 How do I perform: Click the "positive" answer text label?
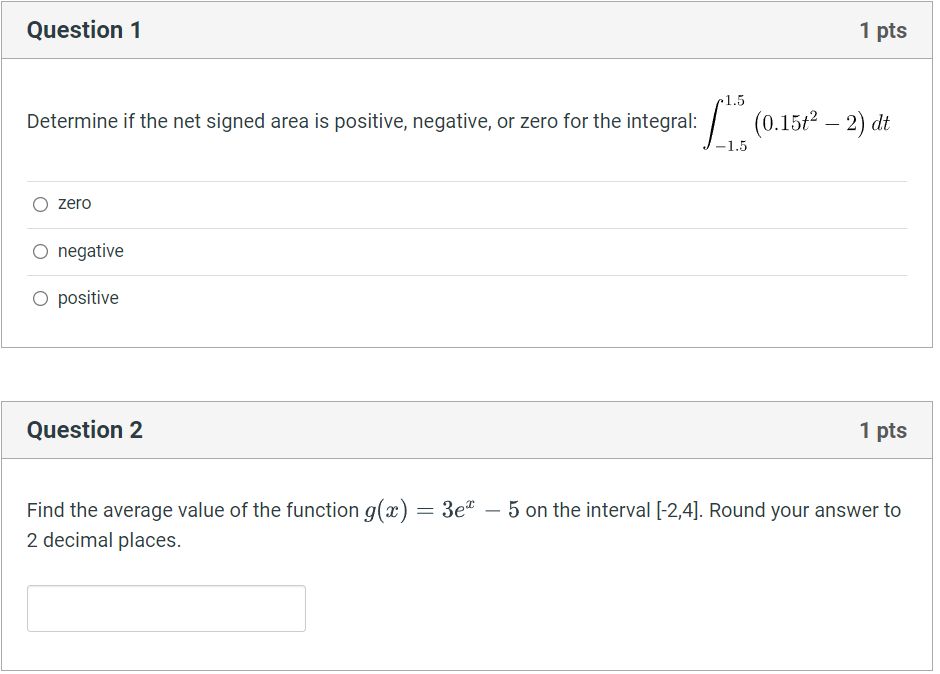click(x=88, y=297)
